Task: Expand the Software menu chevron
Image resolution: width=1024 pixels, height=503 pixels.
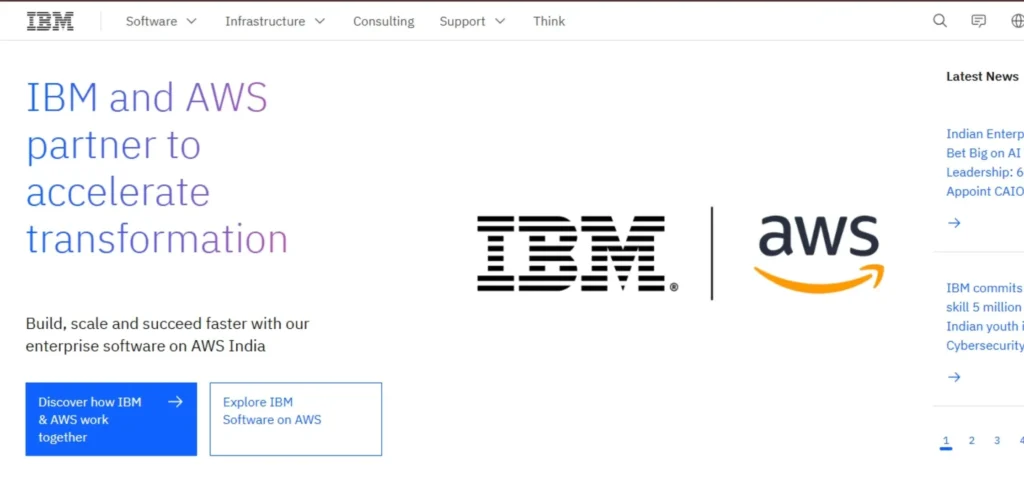Action: point(191,21)
